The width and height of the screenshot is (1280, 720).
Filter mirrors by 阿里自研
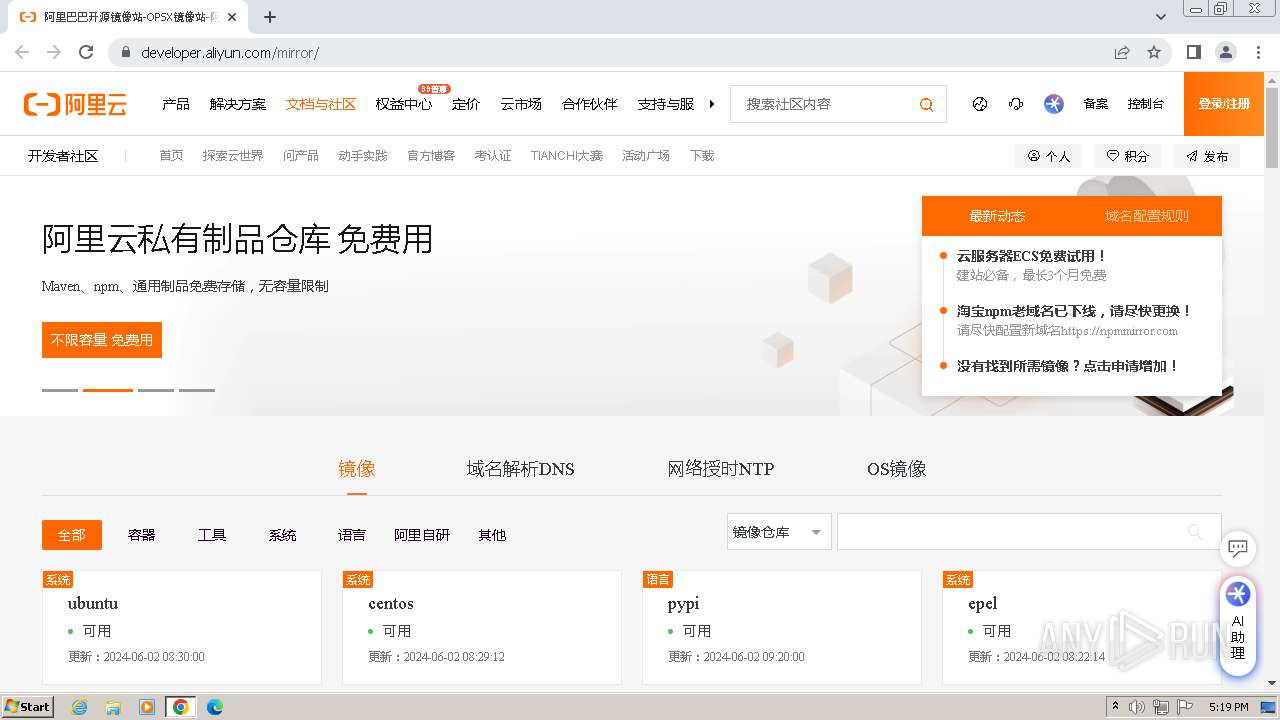[x=422, y=535]
